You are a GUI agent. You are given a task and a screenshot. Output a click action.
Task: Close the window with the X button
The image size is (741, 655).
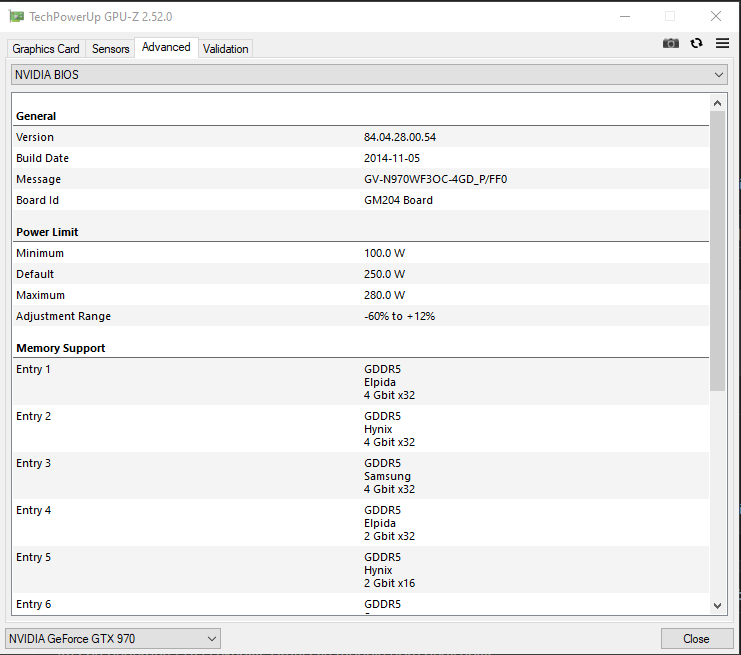(716, 17)
